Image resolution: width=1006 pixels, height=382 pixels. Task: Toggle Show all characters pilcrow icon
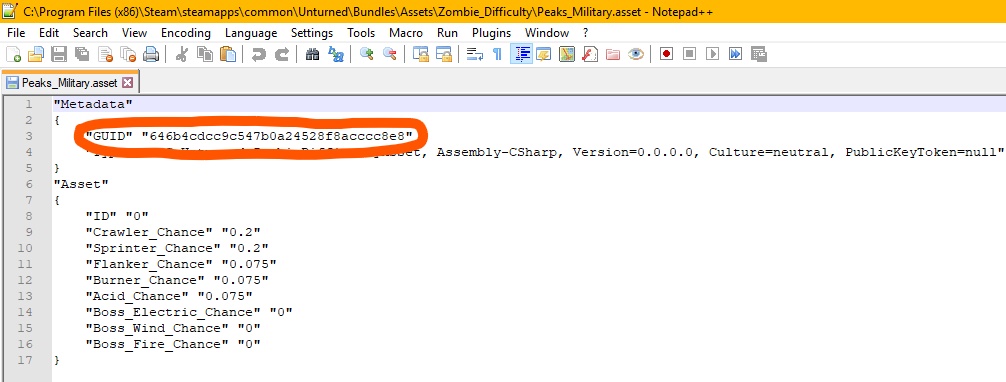(497, 55)
